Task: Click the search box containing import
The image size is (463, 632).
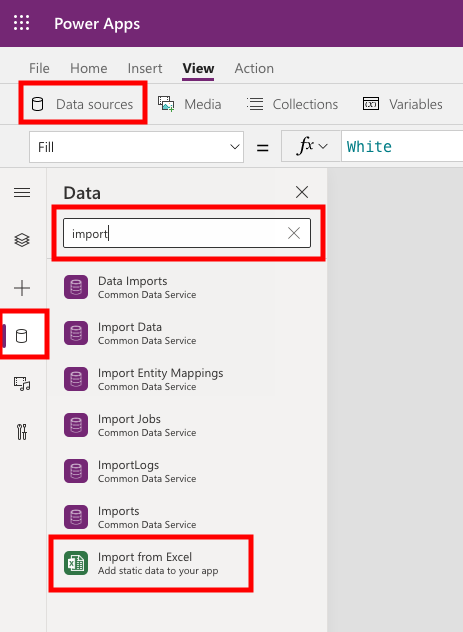Action: [x=187, y=233]
